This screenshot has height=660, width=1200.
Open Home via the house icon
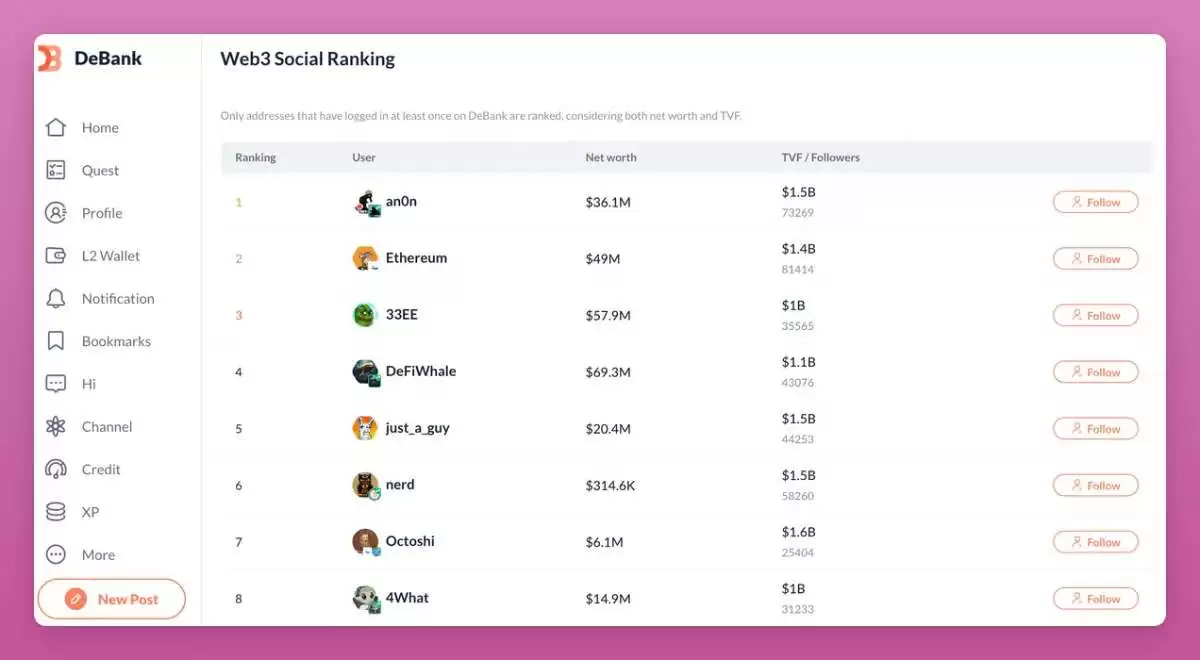[56, 128]
